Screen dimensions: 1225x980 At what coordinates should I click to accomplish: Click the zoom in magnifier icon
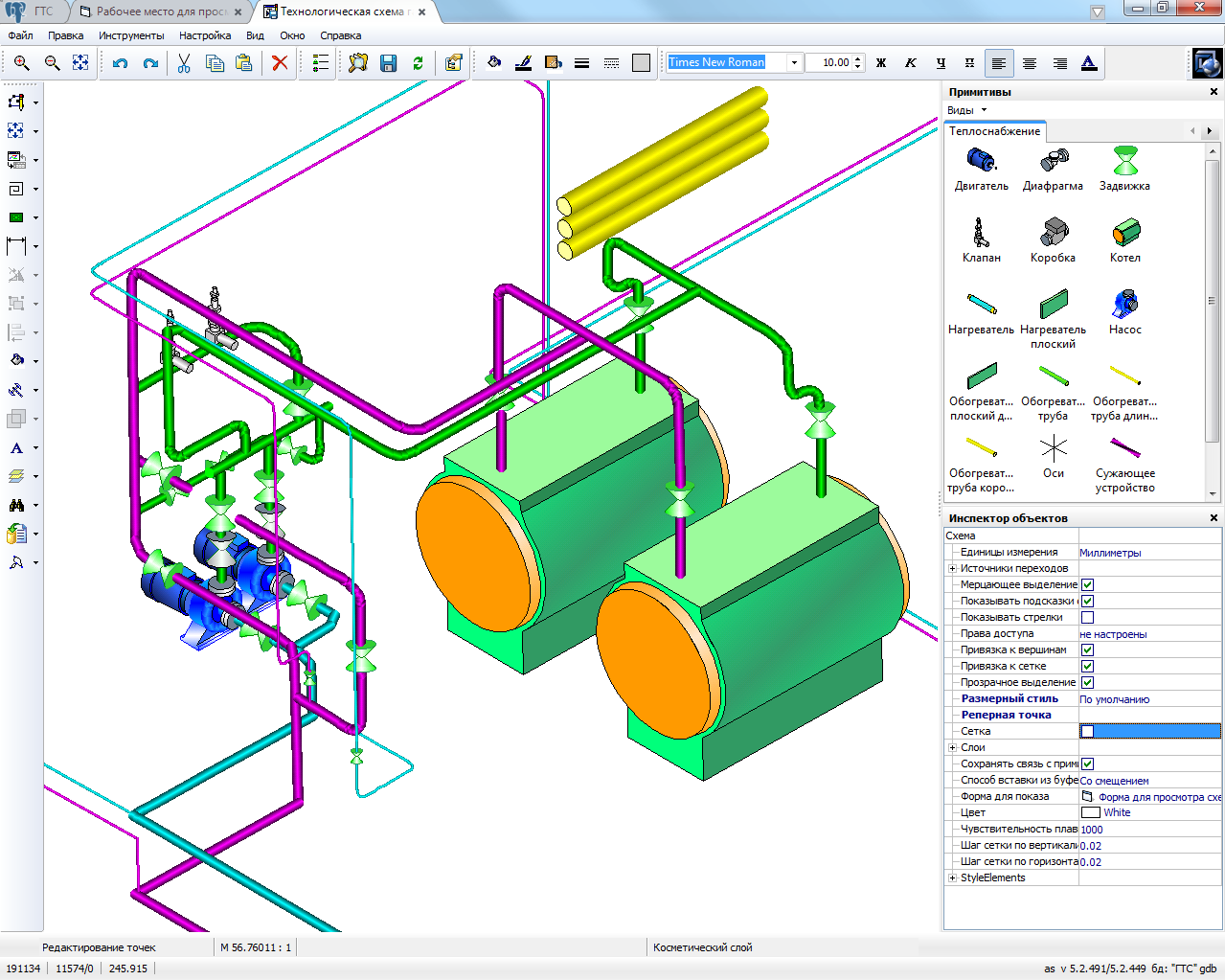(x=22, y=63)
